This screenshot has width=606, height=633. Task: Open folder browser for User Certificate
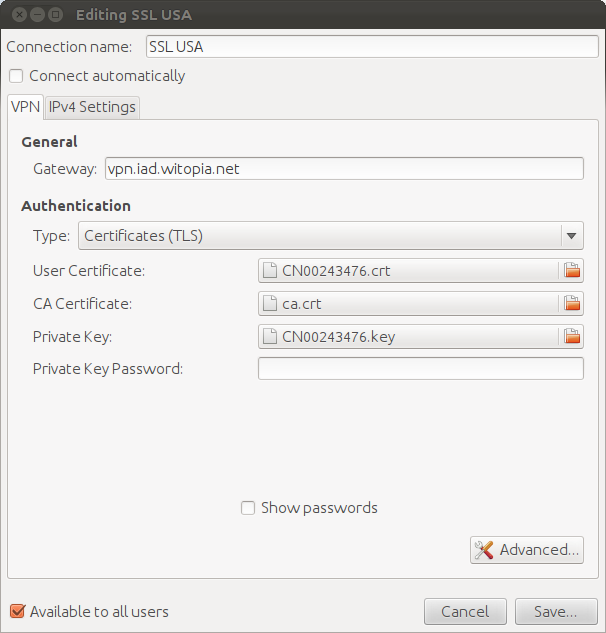572,270
